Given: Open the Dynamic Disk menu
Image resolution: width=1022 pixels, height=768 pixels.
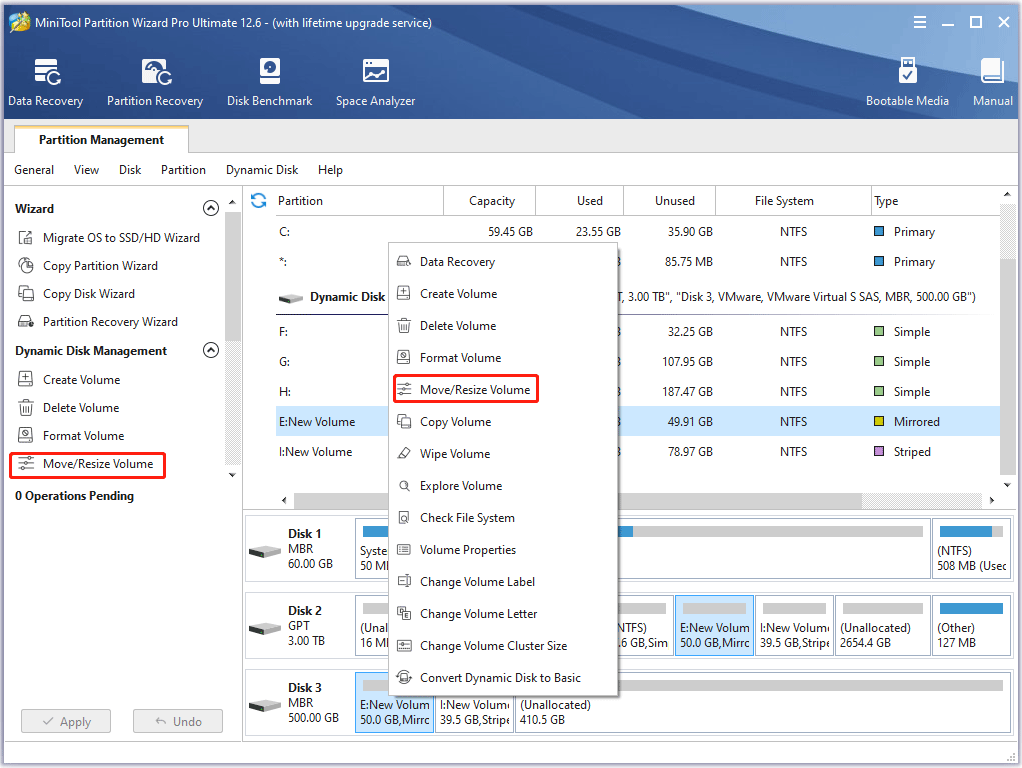Looking at the screenshot, I should [262, 170].
